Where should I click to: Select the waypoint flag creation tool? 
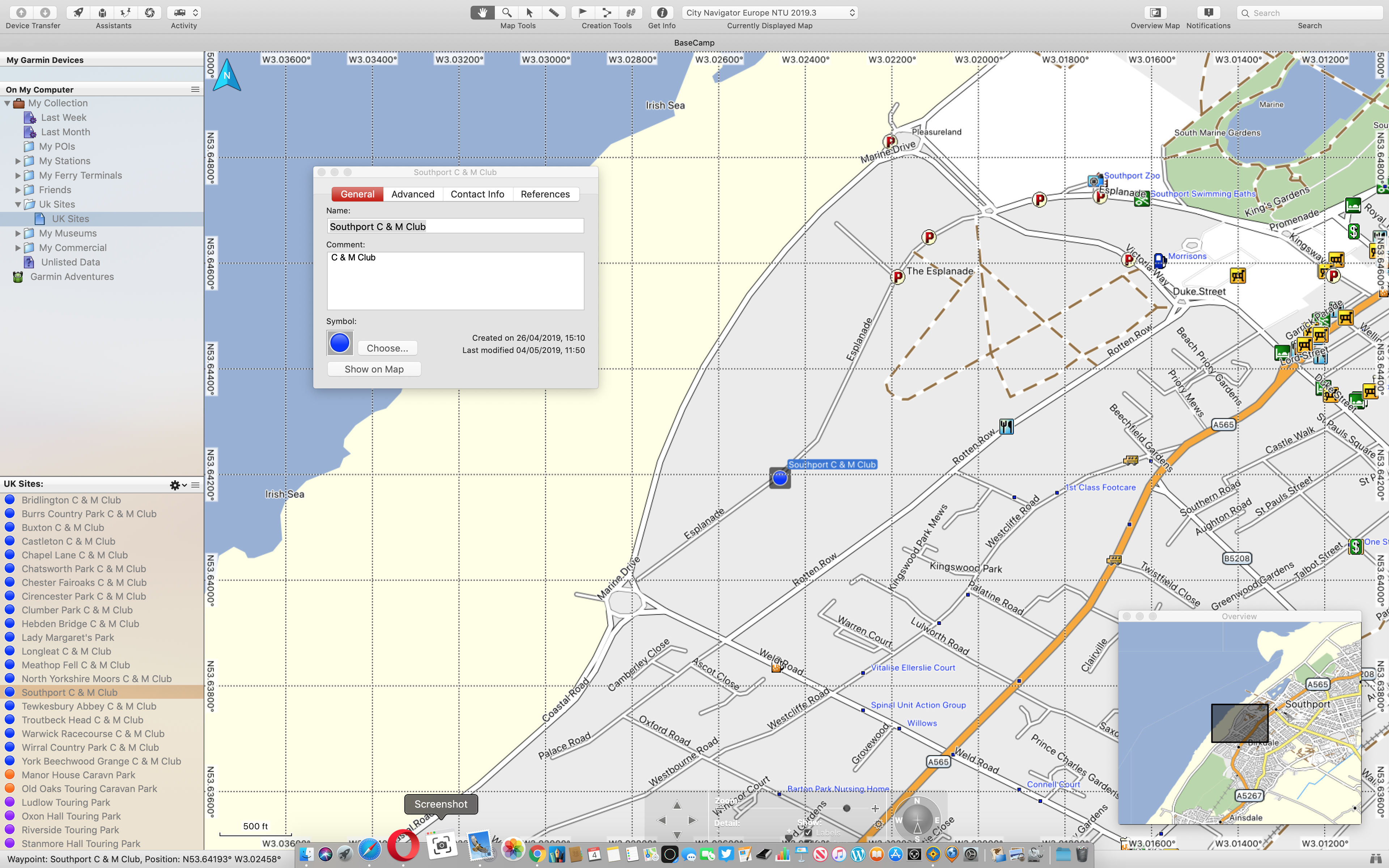(x=582, y=12)
